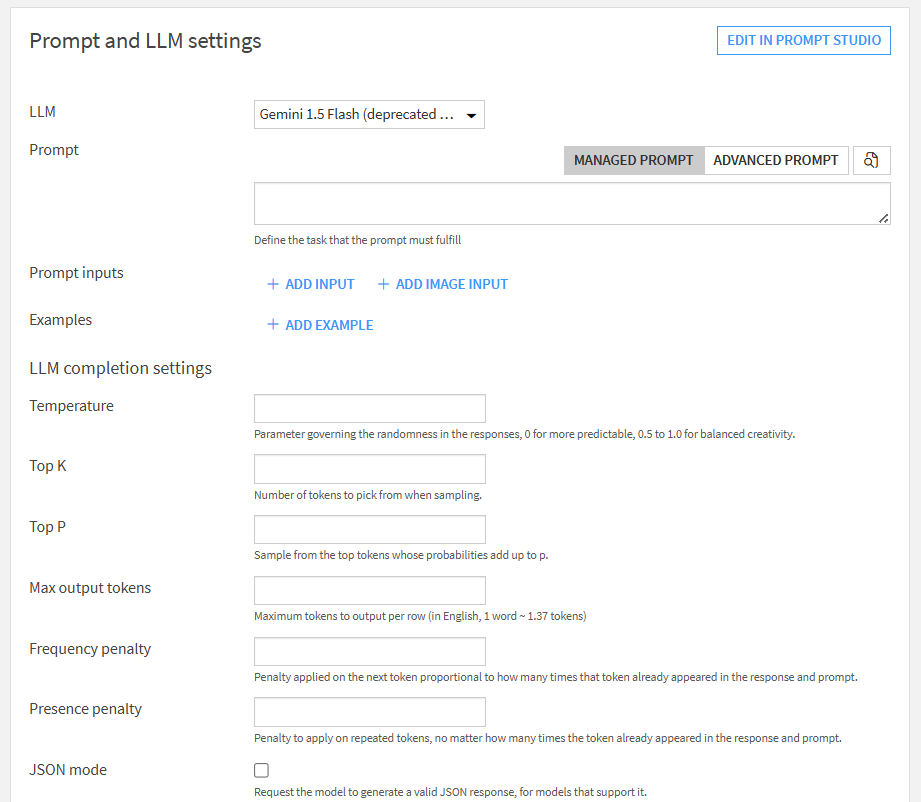Click EDIT IN PROMPT STUDIO button
This screenshot has height=802, width=921.
click(804, 41)
